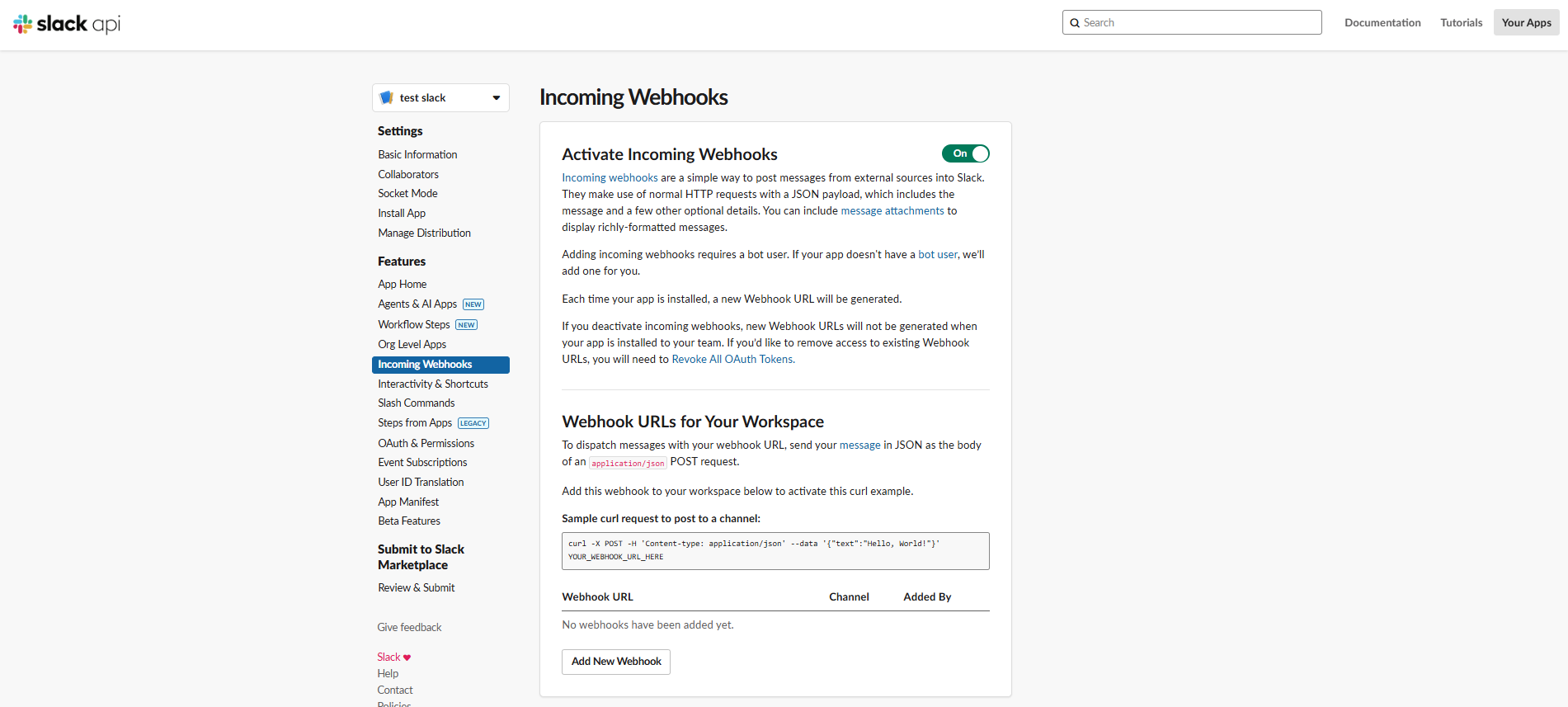Open the Help link
The image size is (1568, 707).
tap(388, 673)
